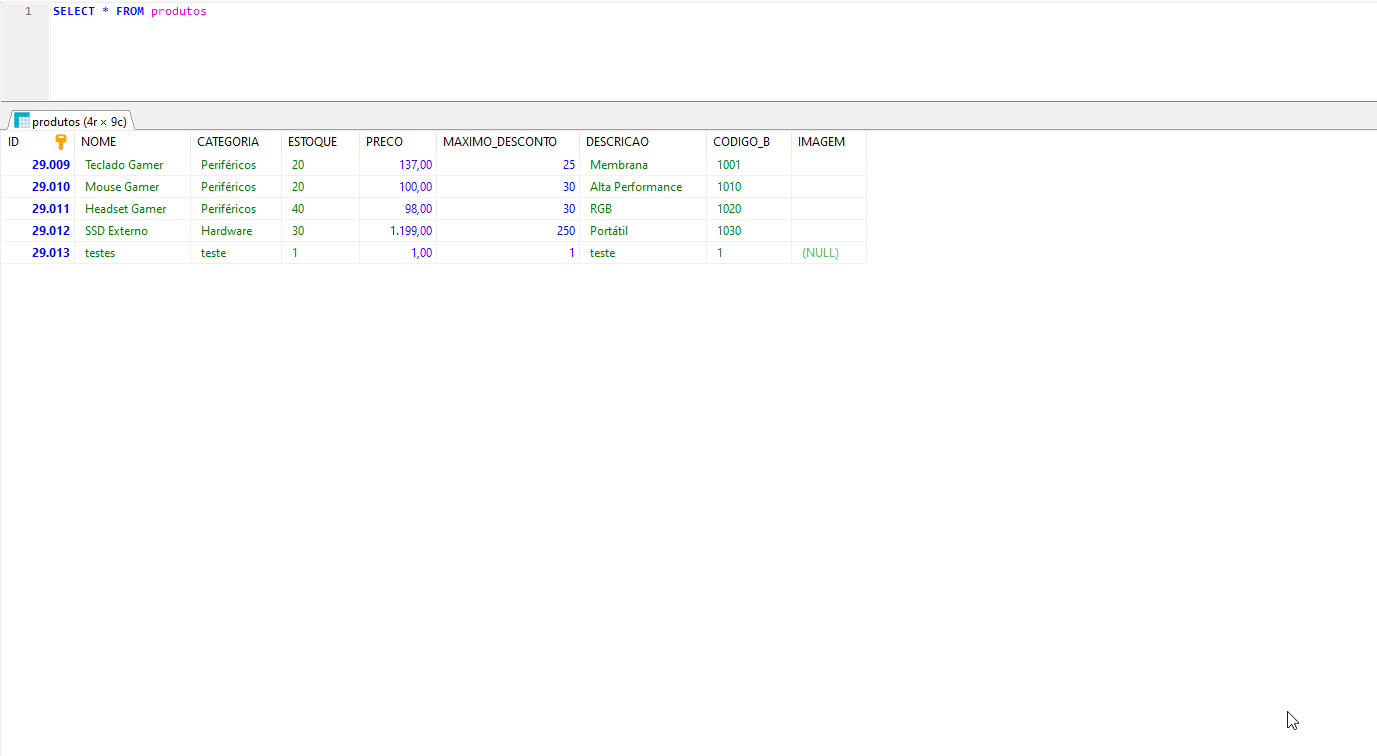The image size is (1377, 756).
Task: Sort by the PRECO column header
Action: (x=398, y=142)
